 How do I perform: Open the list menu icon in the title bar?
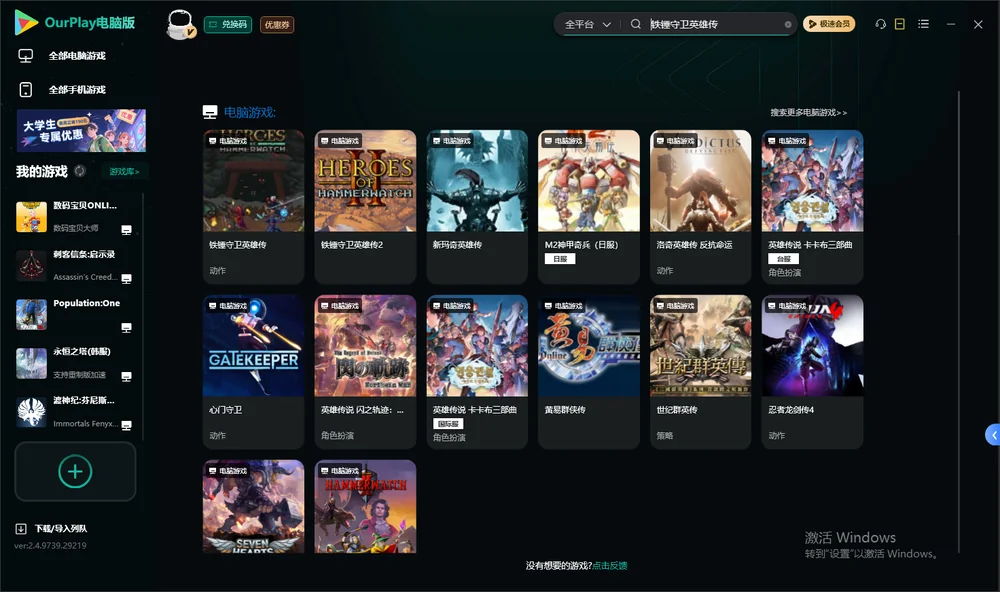923,24
